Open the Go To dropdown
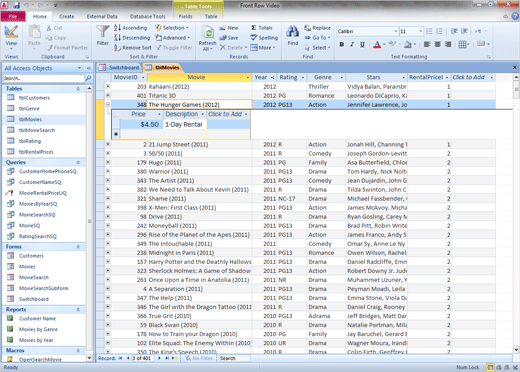The width and height of the screenshot is (520, 372). click(x=318, y=38)
